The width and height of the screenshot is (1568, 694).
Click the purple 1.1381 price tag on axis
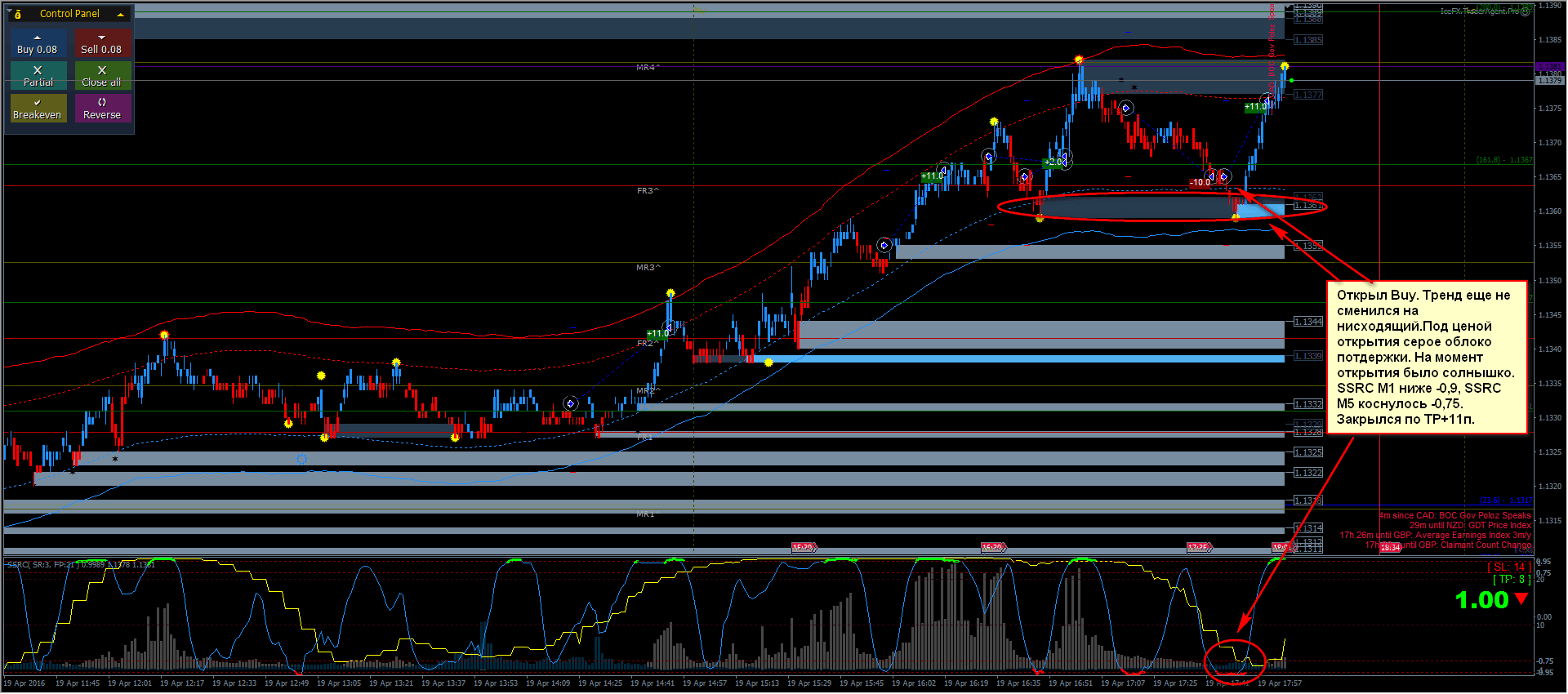click(x=1549, y=67)
